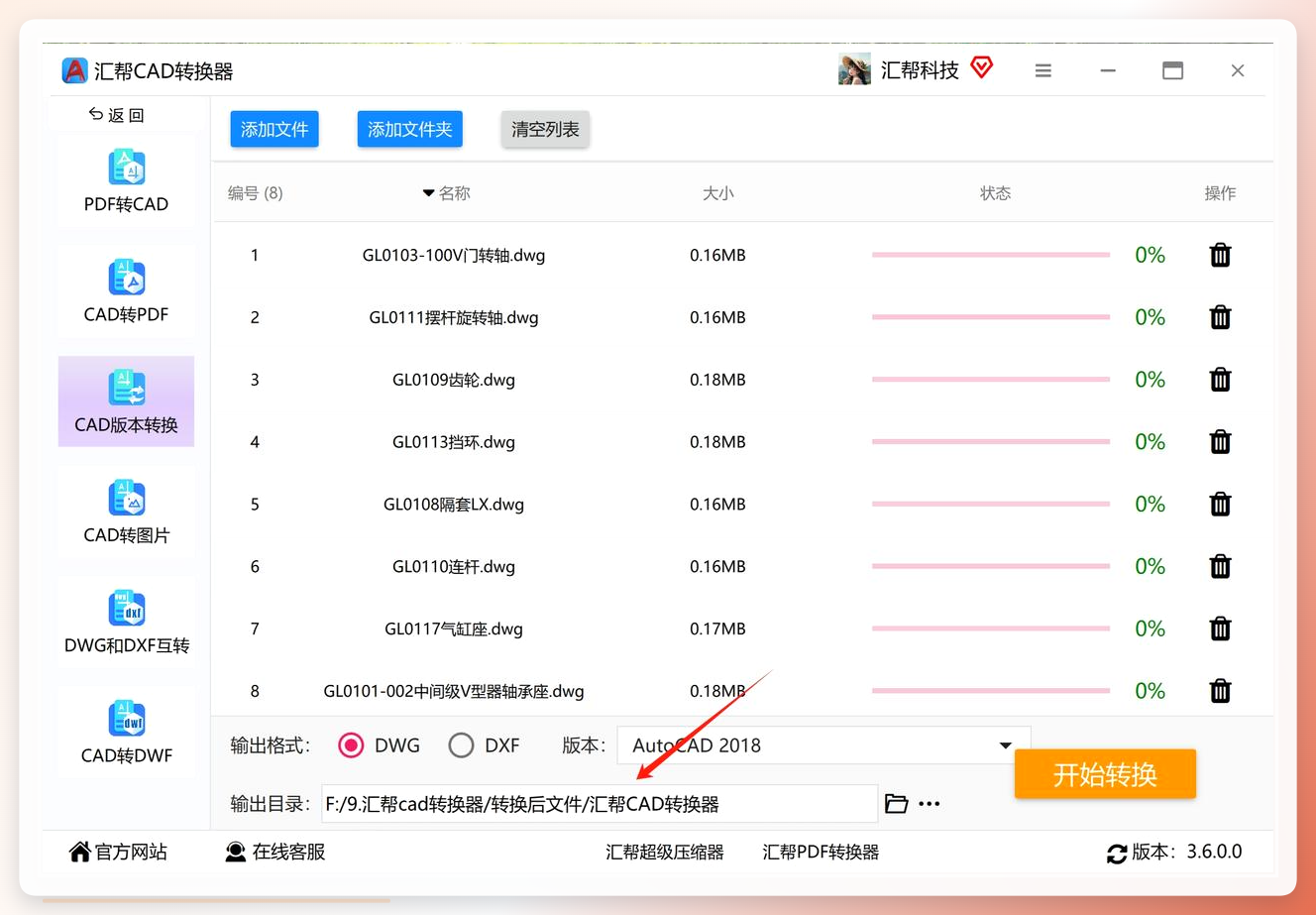
Task: Remove GL0117气缸座.dwg using its trash icon
Action: [1220, 629]
